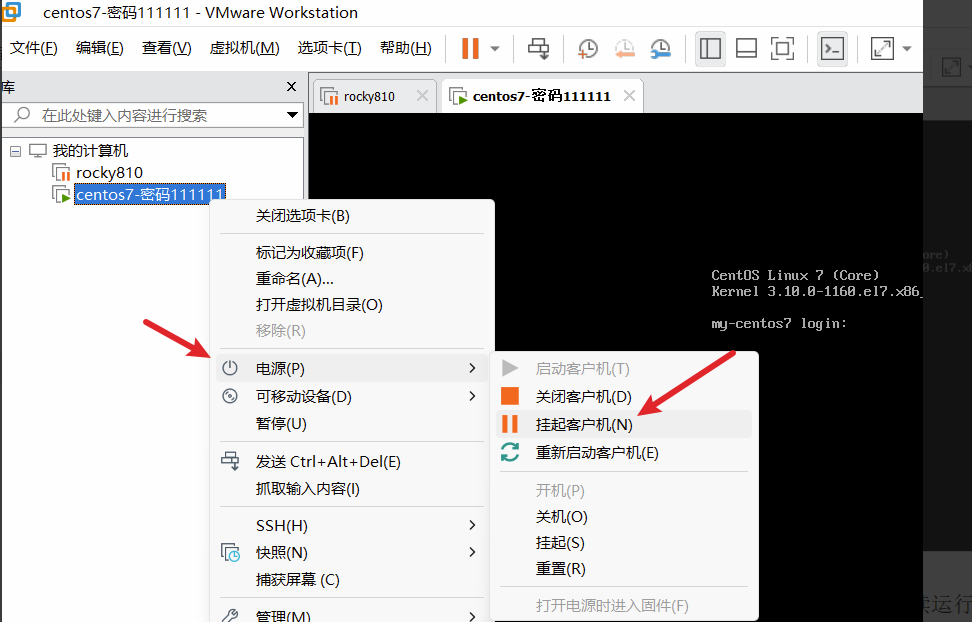
Task: Click the send Ctrl+Alt+Del toolbar icon
Action: tap(538, 48)
